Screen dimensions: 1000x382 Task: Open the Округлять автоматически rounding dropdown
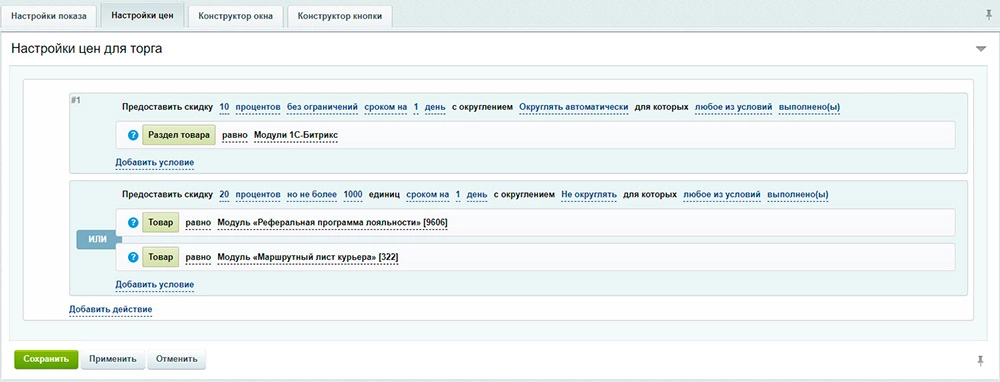(x=574, y=107)
